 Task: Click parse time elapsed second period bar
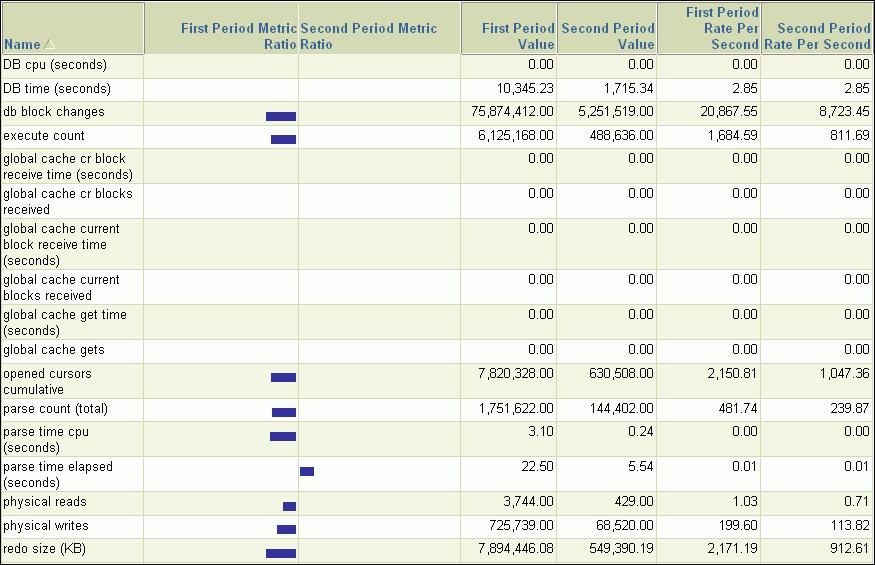click(x=307, y=471)
